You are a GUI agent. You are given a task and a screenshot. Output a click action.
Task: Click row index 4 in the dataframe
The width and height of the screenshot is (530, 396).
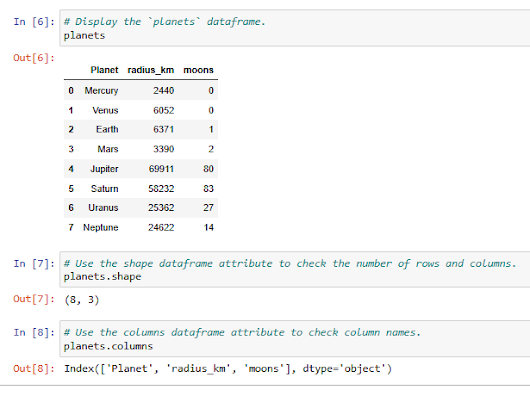(71, 169)
